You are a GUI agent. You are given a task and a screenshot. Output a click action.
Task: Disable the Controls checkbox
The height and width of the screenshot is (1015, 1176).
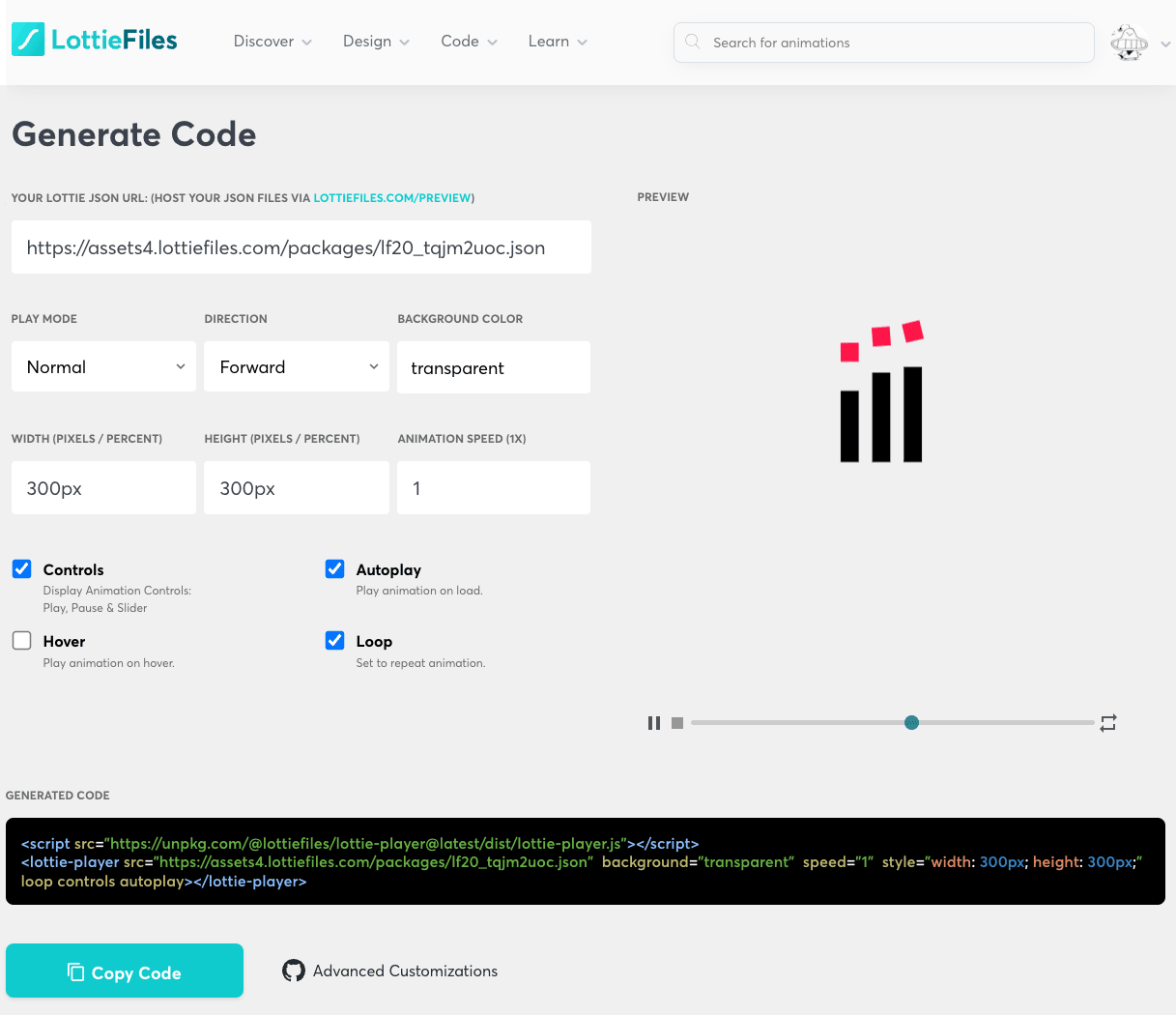(21, 568)
